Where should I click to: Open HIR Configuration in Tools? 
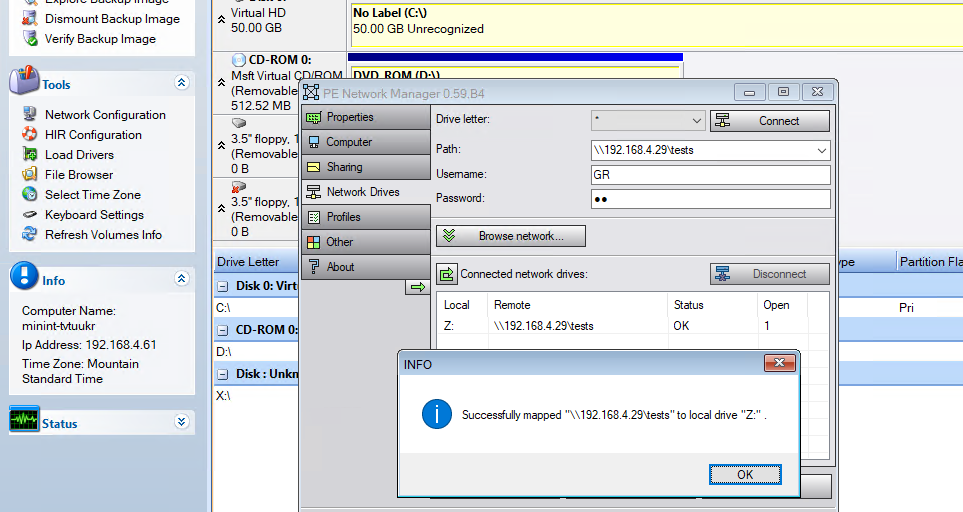click(93, 135)
